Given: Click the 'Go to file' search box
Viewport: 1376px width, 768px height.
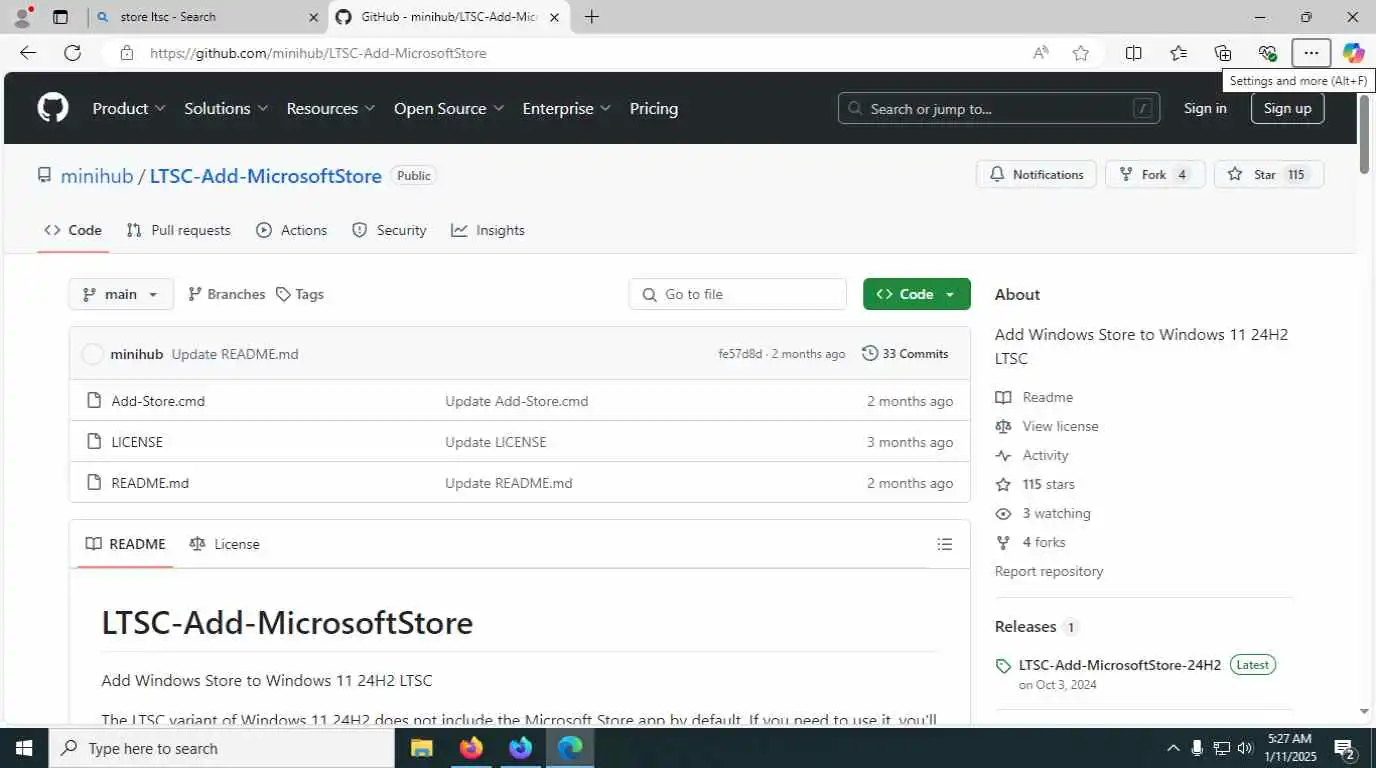Looking at the screenshot, I should tap(738, 294).
